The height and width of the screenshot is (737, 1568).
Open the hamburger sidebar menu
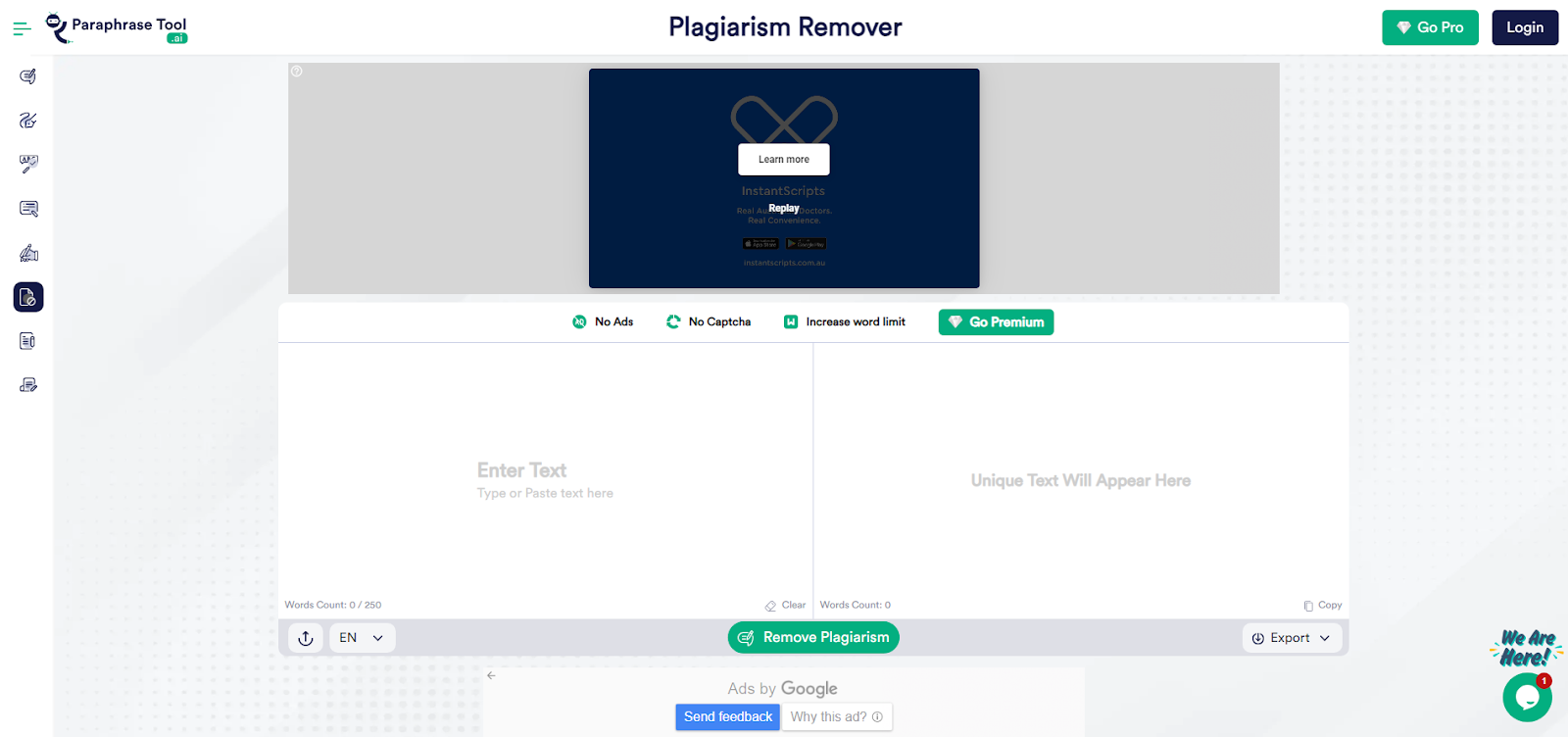tap(22, 29)
